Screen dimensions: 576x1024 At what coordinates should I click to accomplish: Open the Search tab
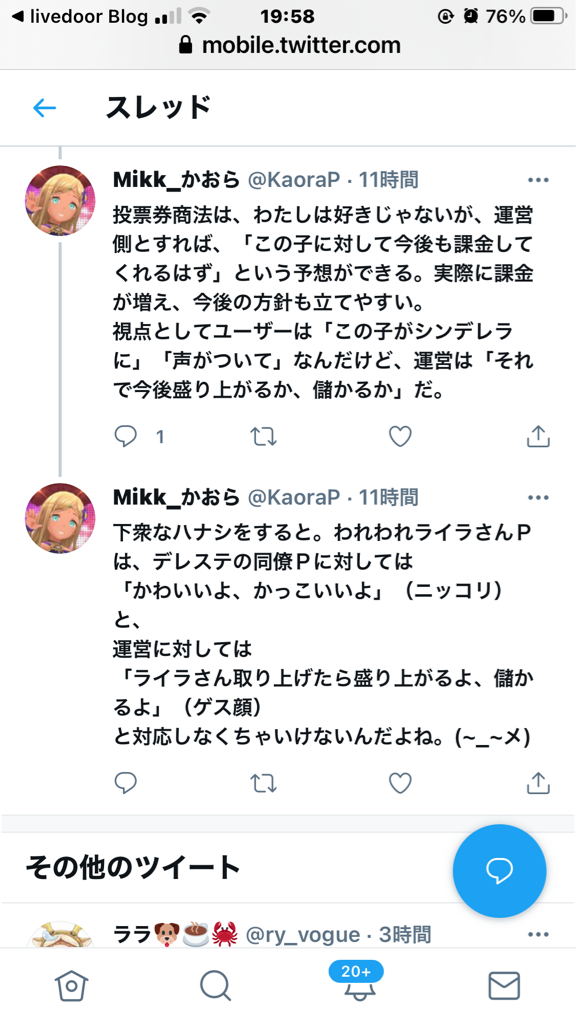(x=216, y=985)
